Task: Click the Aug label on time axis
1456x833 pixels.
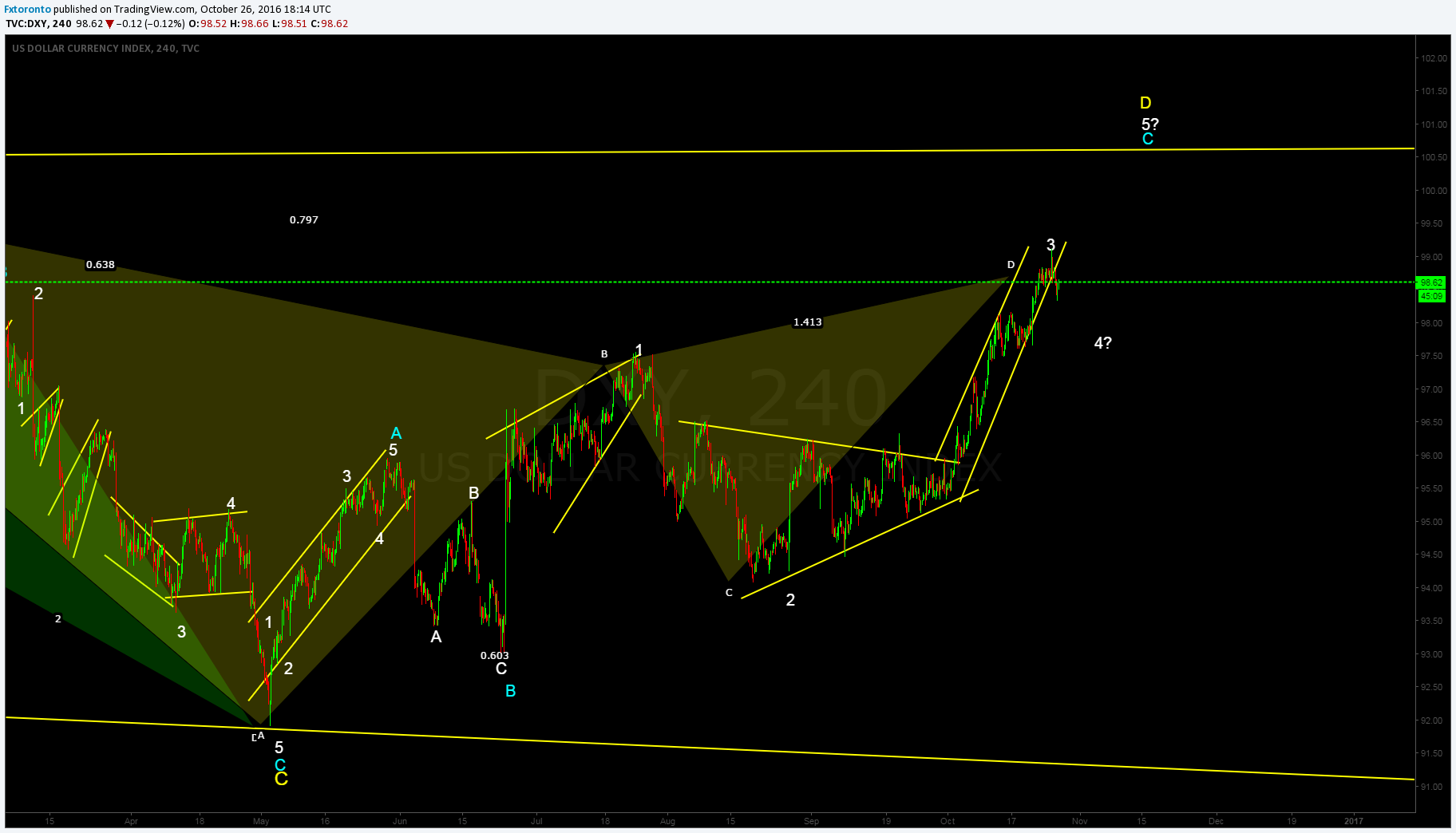Action: pos(668,821)
